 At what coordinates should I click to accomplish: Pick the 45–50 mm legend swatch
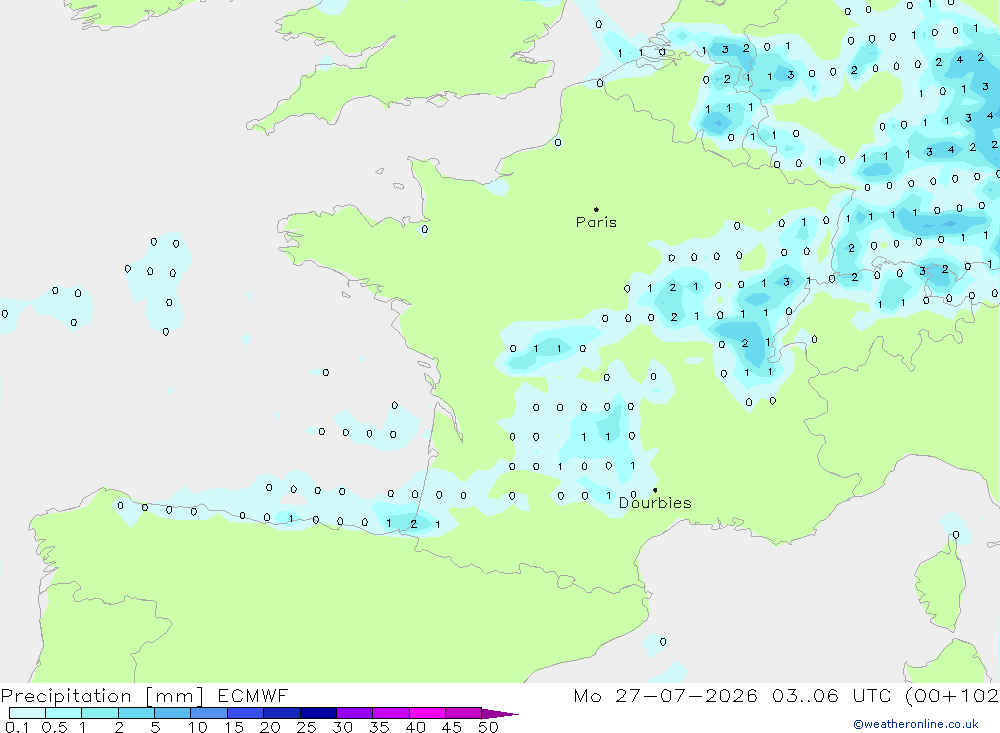(x=464, y=713)
